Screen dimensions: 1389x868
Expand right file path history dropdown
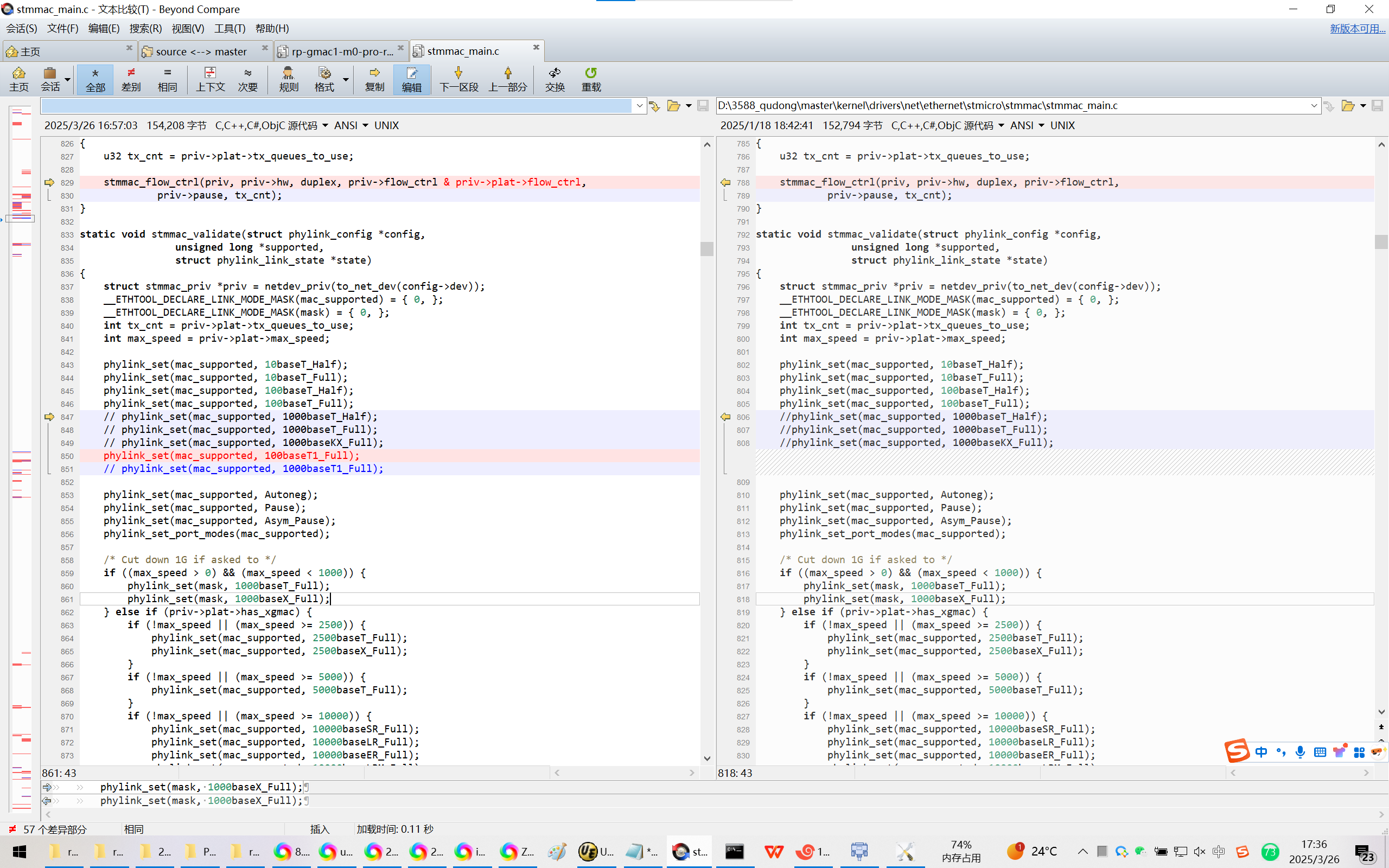(x=1314, y=106)
